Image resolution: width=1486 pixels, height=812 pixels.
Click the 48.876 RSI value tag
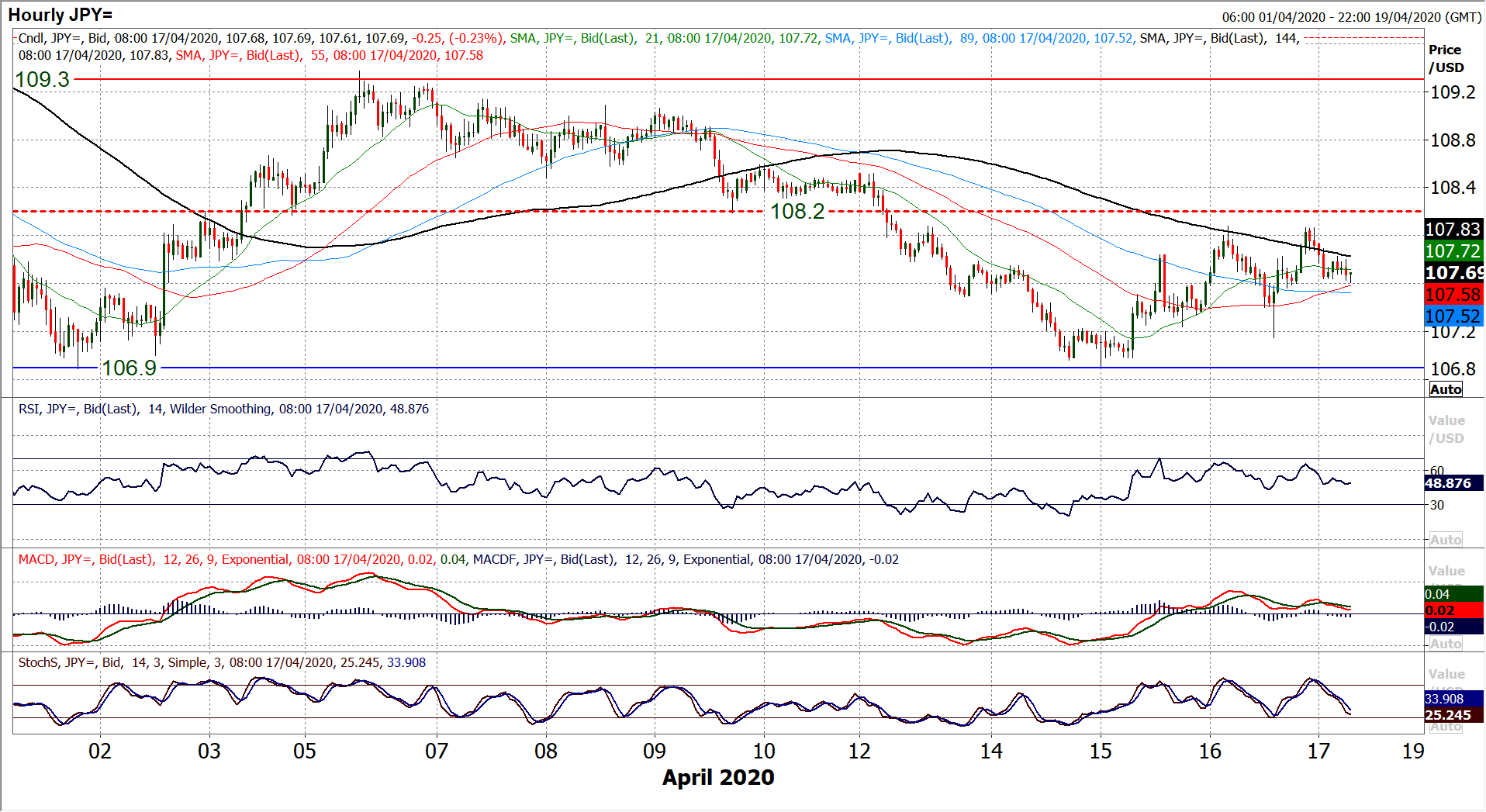click(x=1453, y=483)
